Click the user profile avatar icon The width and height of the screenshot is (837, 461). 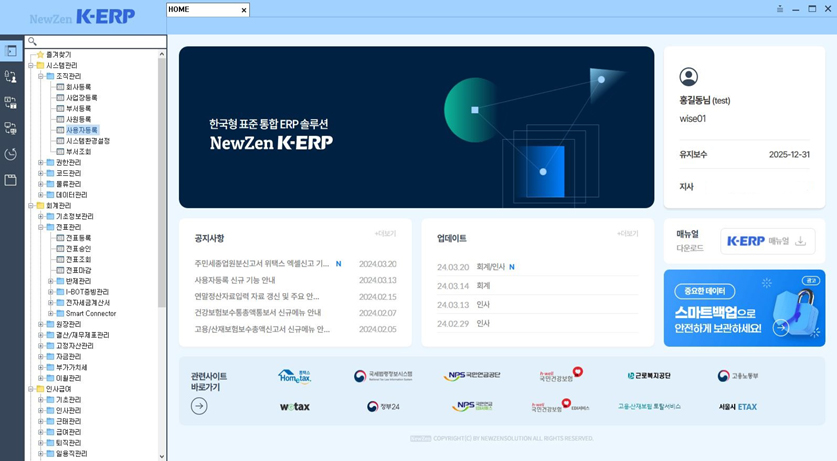tap(688, 77)
